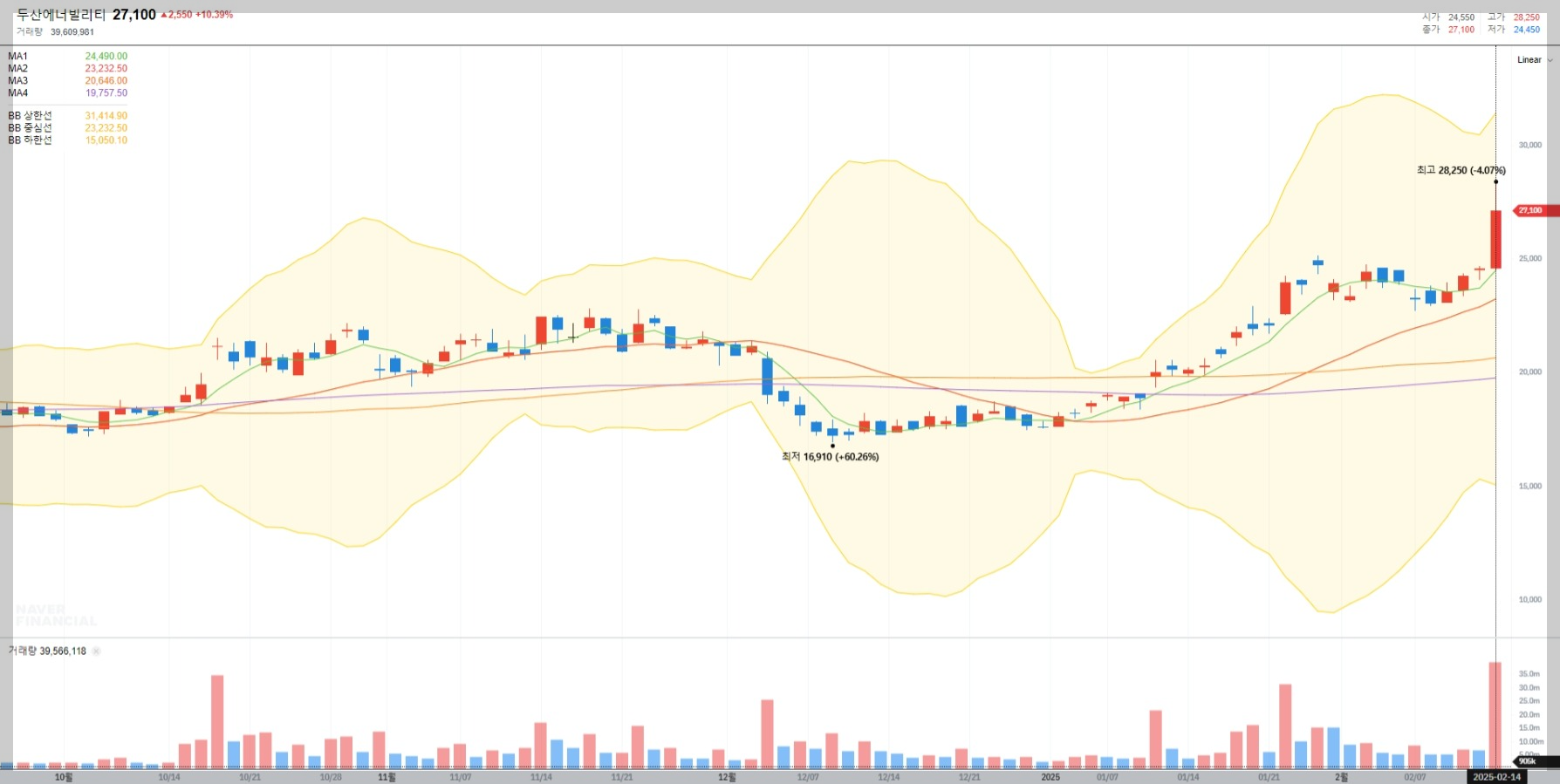
Task: Remove the 거래량 volume indicator with its X icon
Action: point(96,651)
